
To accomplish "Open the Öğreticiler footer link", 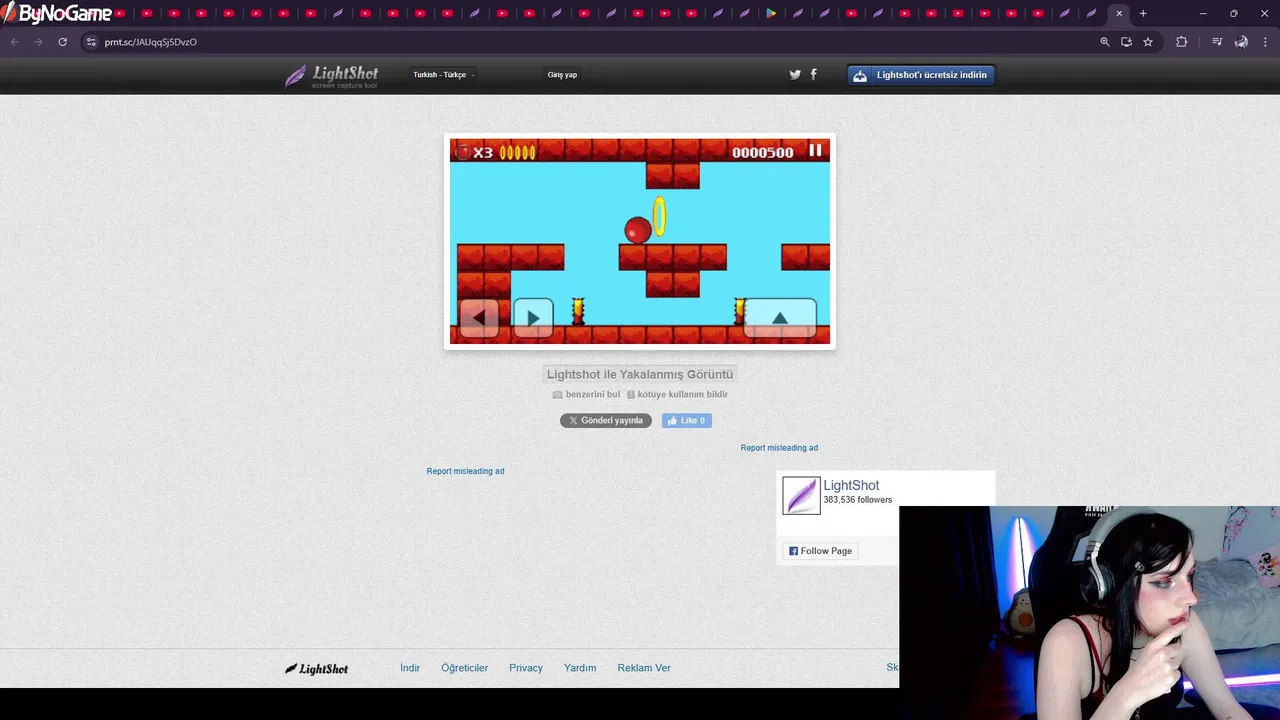I will [464, 668].
